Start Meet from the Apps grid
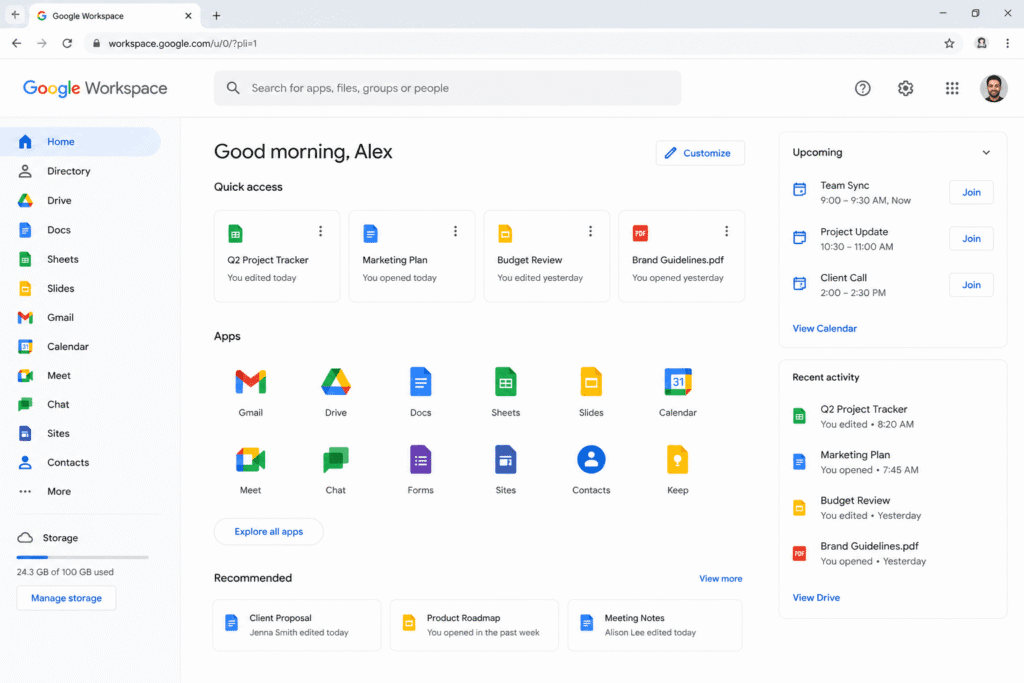Screen dimensions: 1024x683 (251, 460)
